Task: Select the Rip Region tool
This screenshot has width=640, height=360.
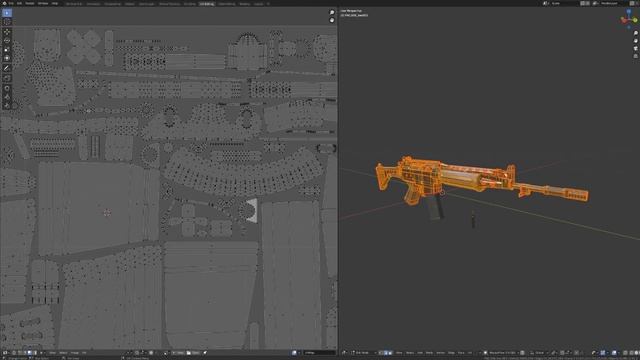Action: click(x=7, y=78)
